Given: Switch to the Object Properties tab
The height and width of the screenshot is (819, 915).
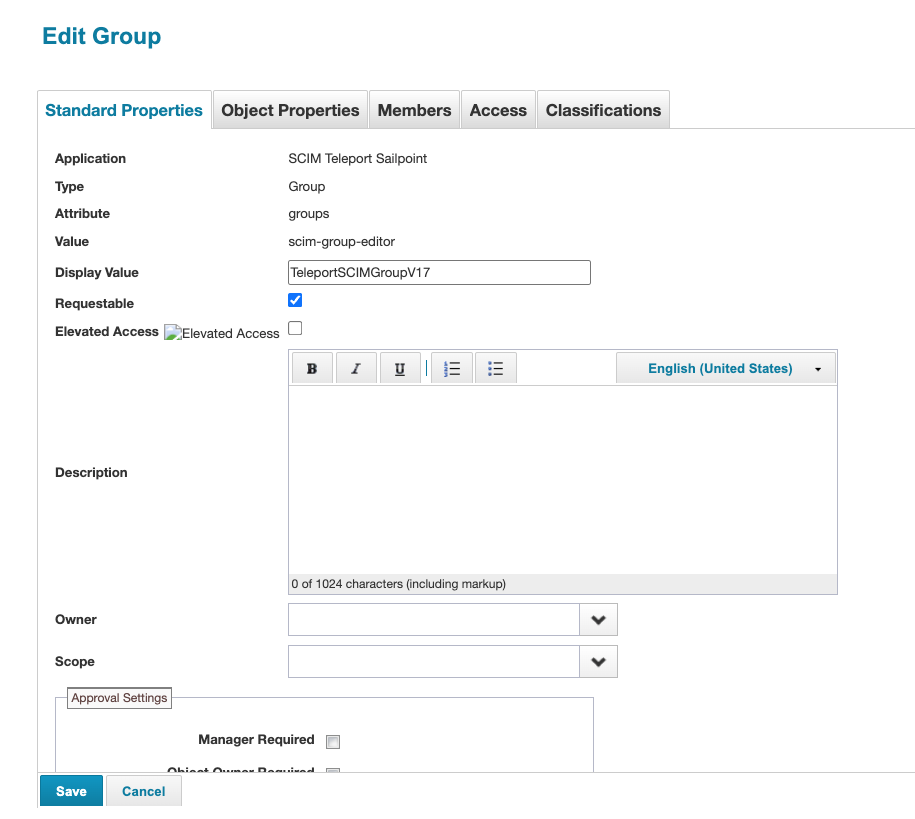Looking at the screenshot, I should click(290, 109).
